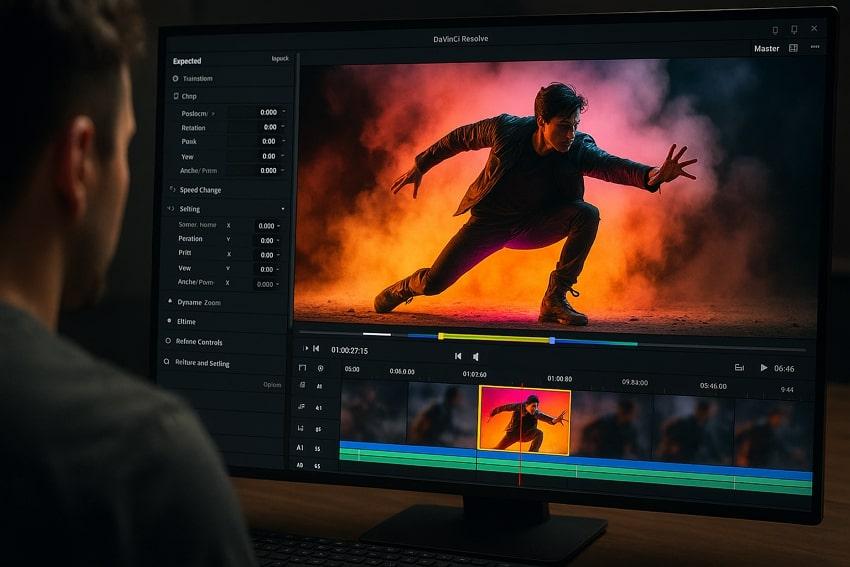Click the phone icon in the title bar
This screenshot has height=567, width=850.
[x=775, y=30]
